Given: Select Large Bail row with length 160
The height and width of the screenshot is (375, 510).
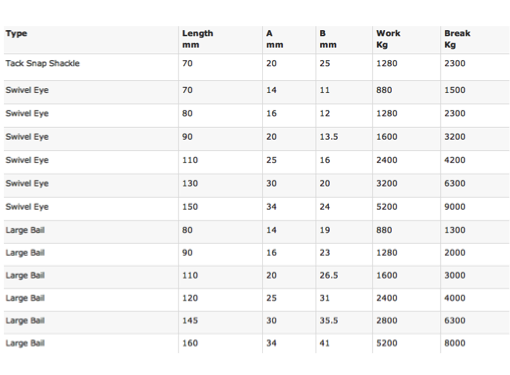Looking at the screenshot, I should tap(257, 344).
